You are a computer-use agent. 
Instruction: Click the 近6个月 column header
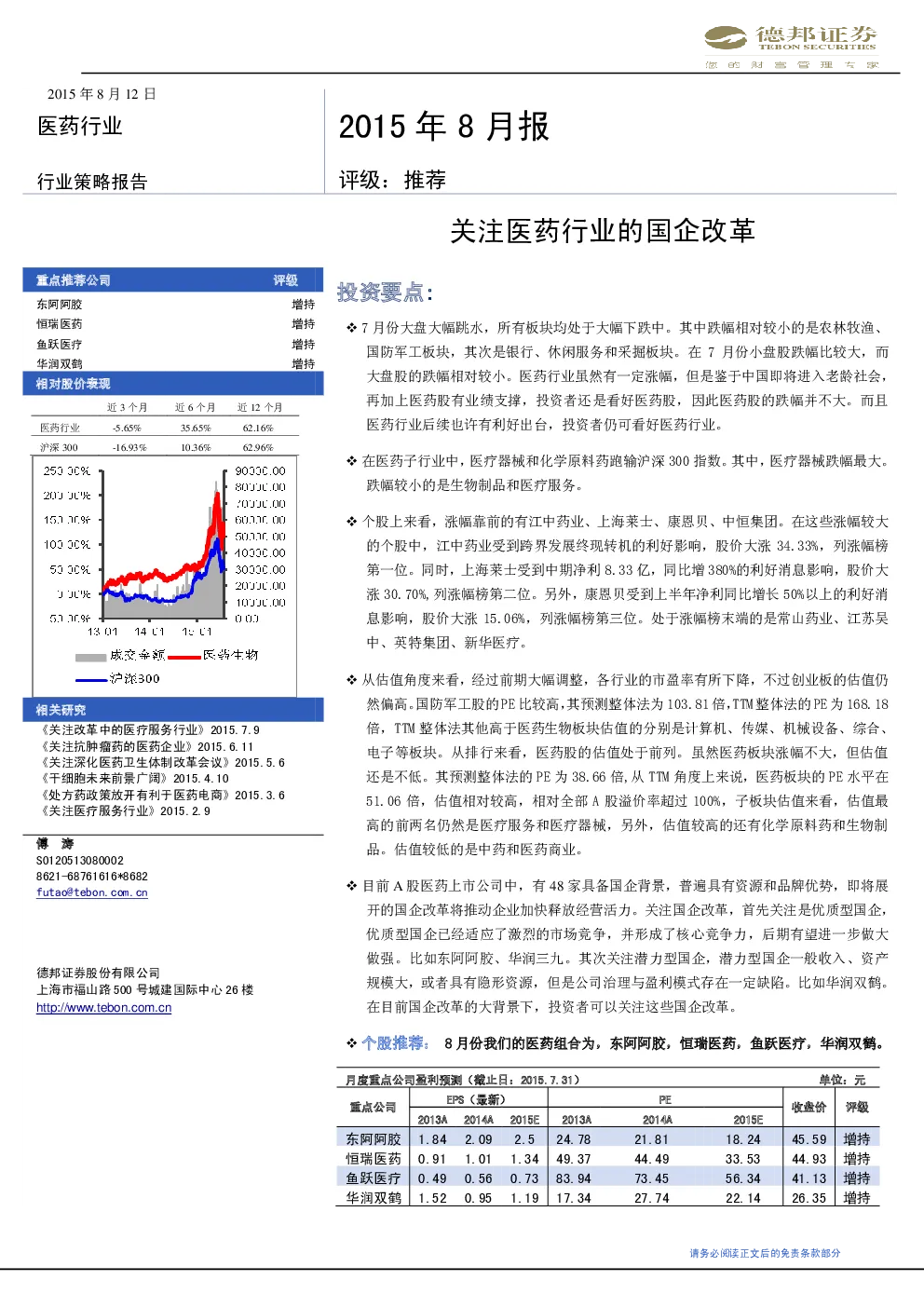[x=195, y=408]
